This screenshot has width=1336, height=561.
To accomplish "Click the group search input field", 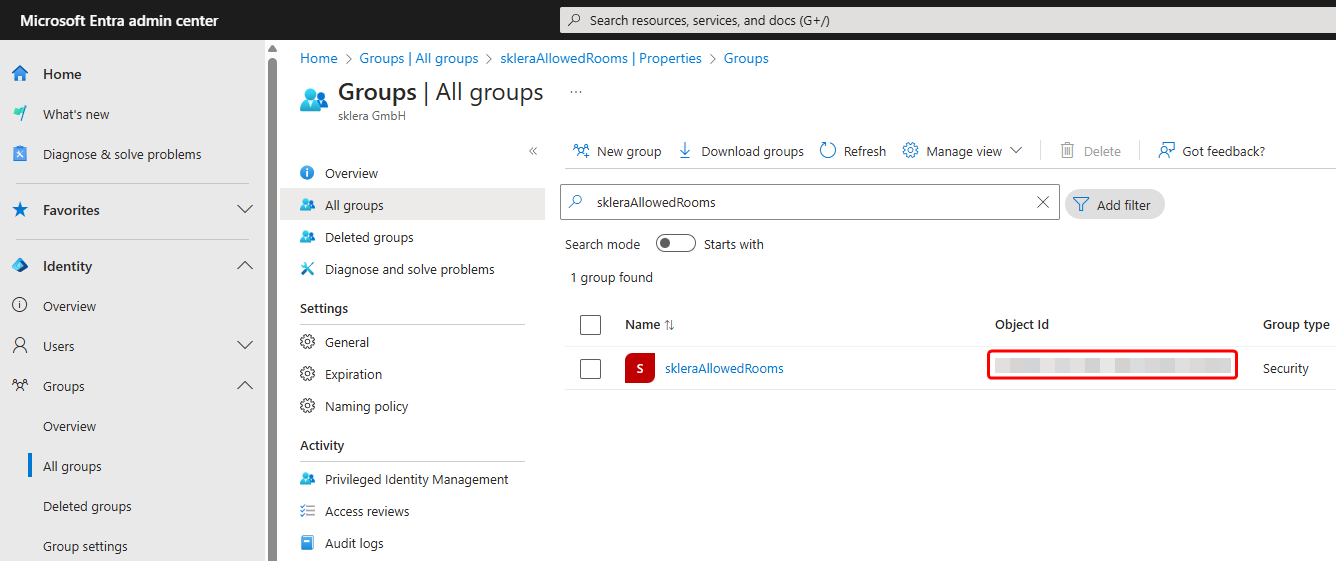I will tap(810, 202).
